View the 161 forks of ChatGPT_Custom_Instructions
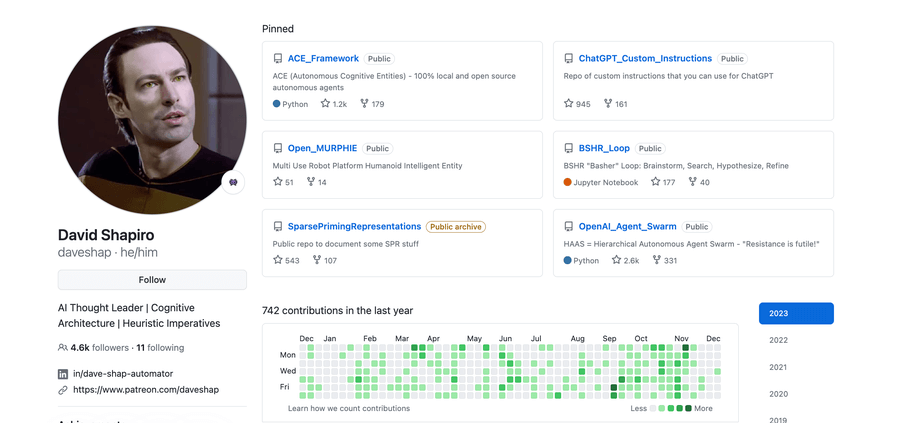899x423 pixels. tap(616, 104)
